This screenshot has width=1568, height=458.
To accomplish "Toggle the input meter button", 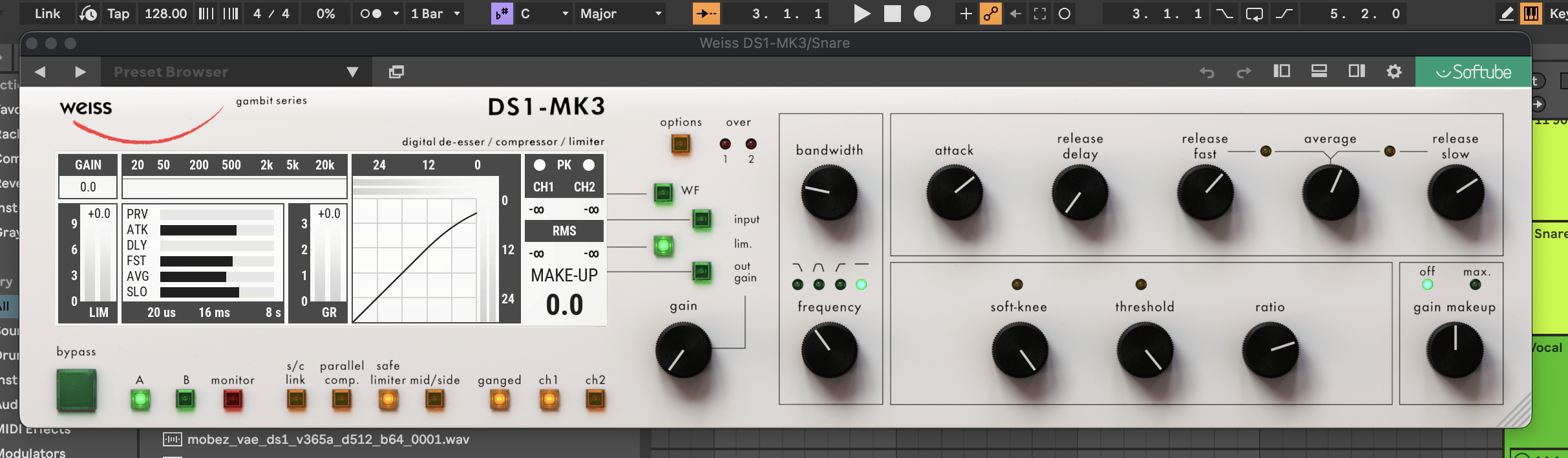I will pos(702,219).
